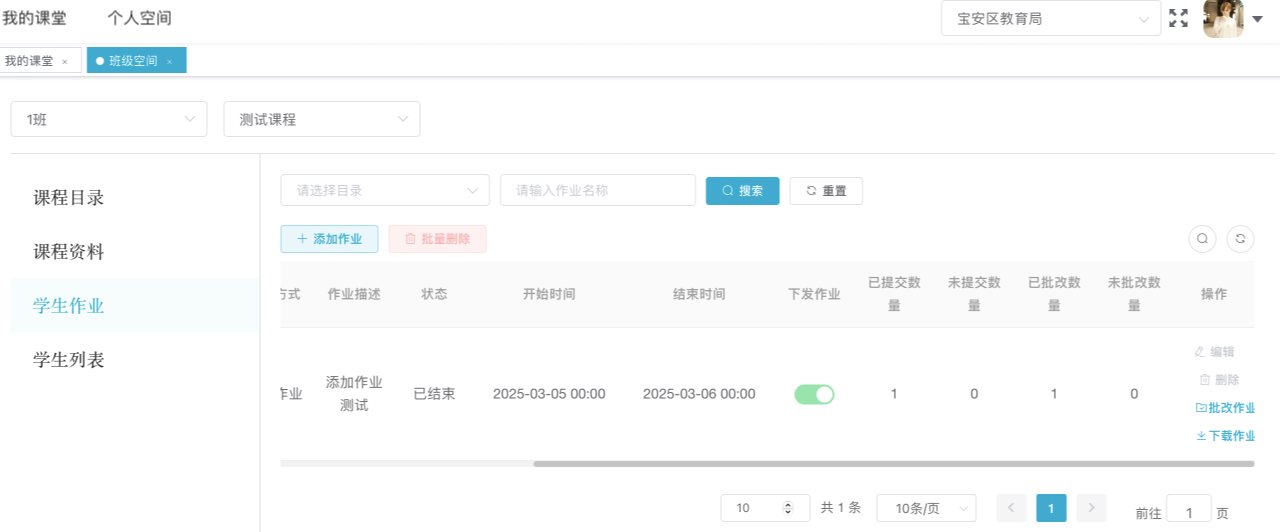Click the horizontal table scrollbar
This screenshot has width=1280, height=532.
(x=890, y=464)
